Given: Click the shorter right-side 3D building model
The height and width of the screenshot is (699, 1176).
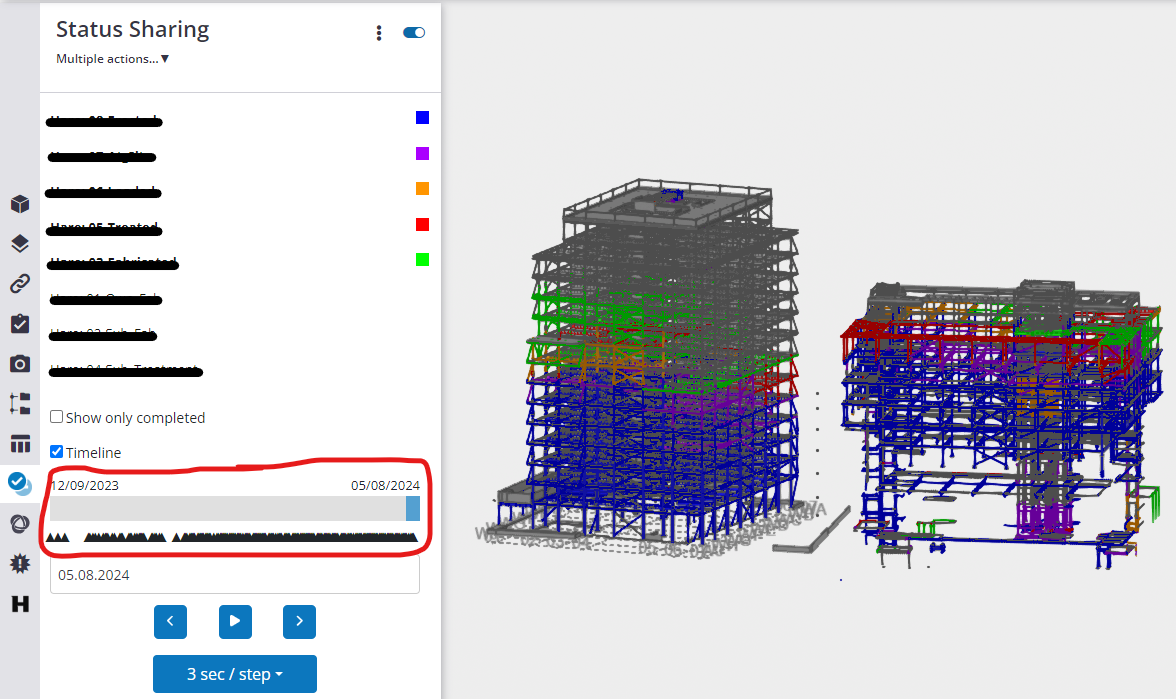Looking at the screenshot, I should (x=1001, y=424).
